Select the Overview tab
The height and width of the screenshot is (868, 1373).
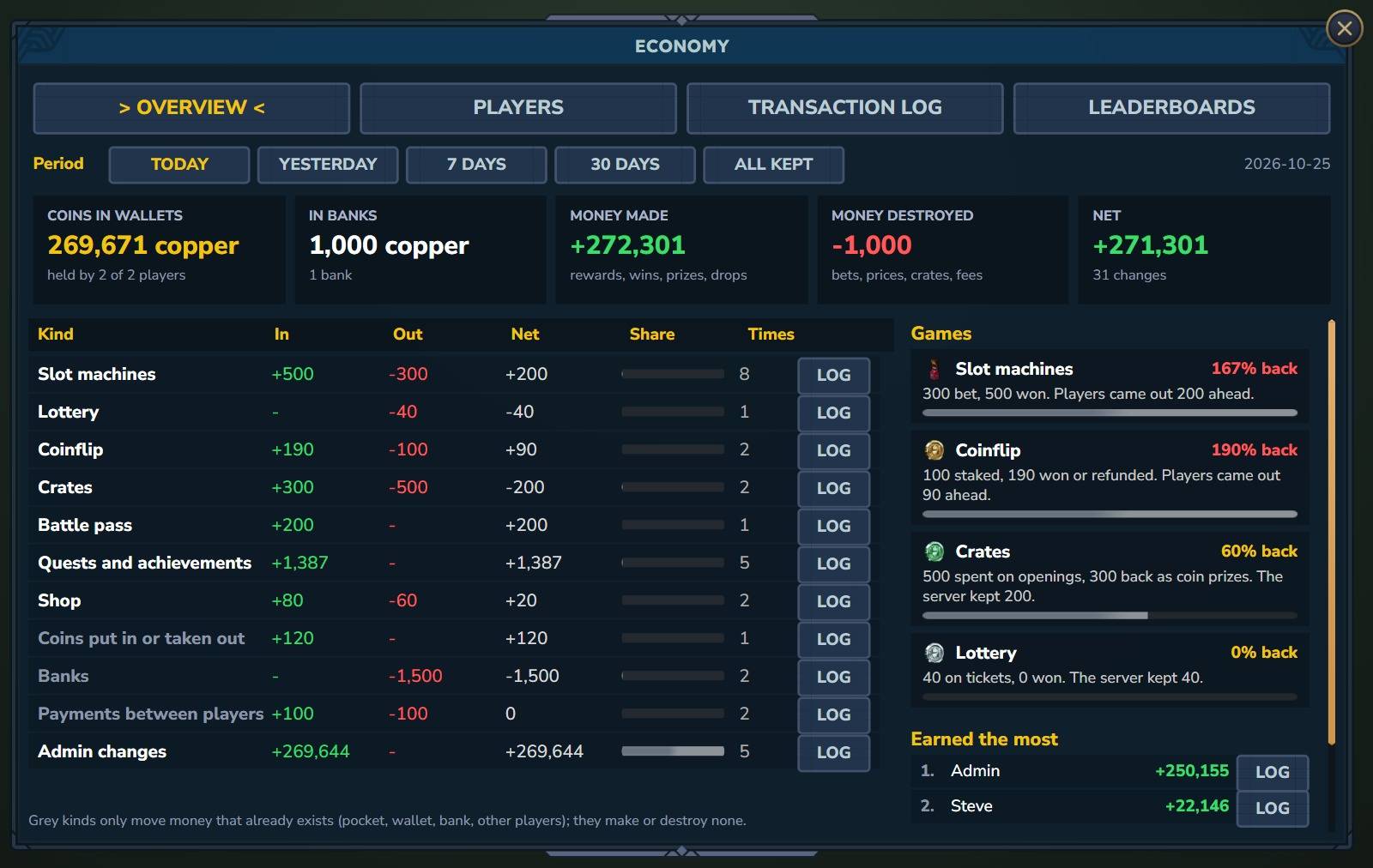pyautogui.click(x=191, y=108)
